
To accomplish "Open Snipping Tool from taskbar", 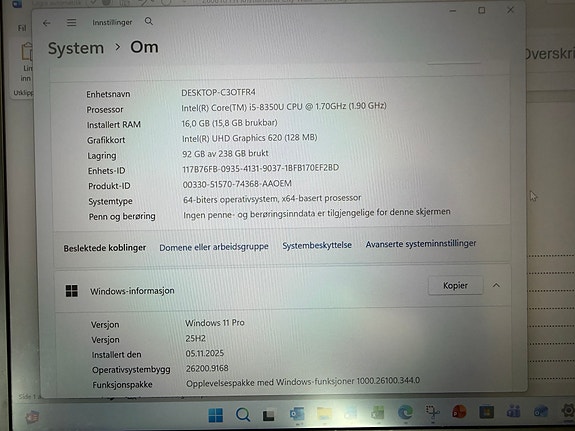I will point(432,412).
